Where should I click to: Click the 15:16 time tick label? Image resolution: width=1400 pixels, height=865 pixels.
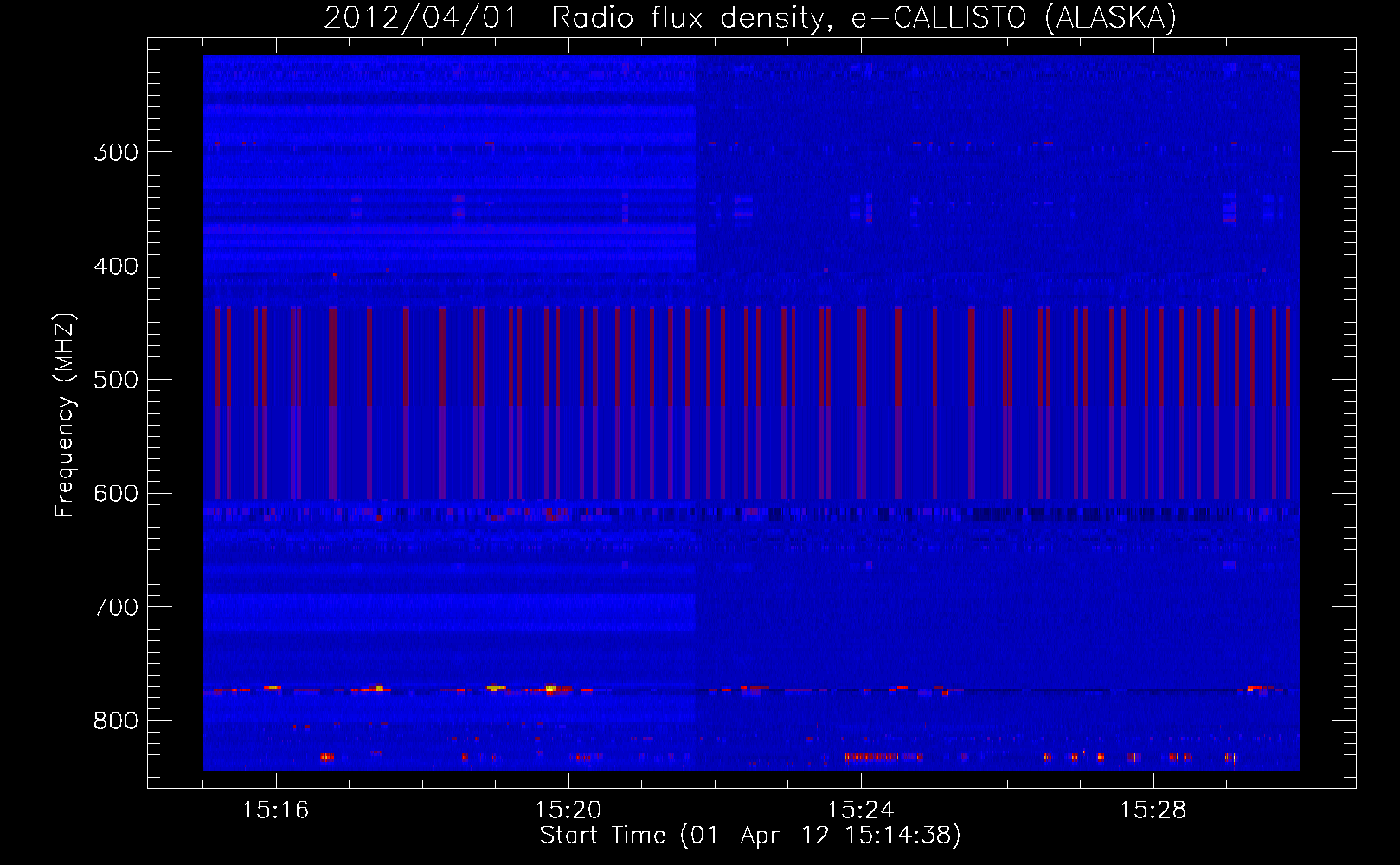[x=276, y=810]
